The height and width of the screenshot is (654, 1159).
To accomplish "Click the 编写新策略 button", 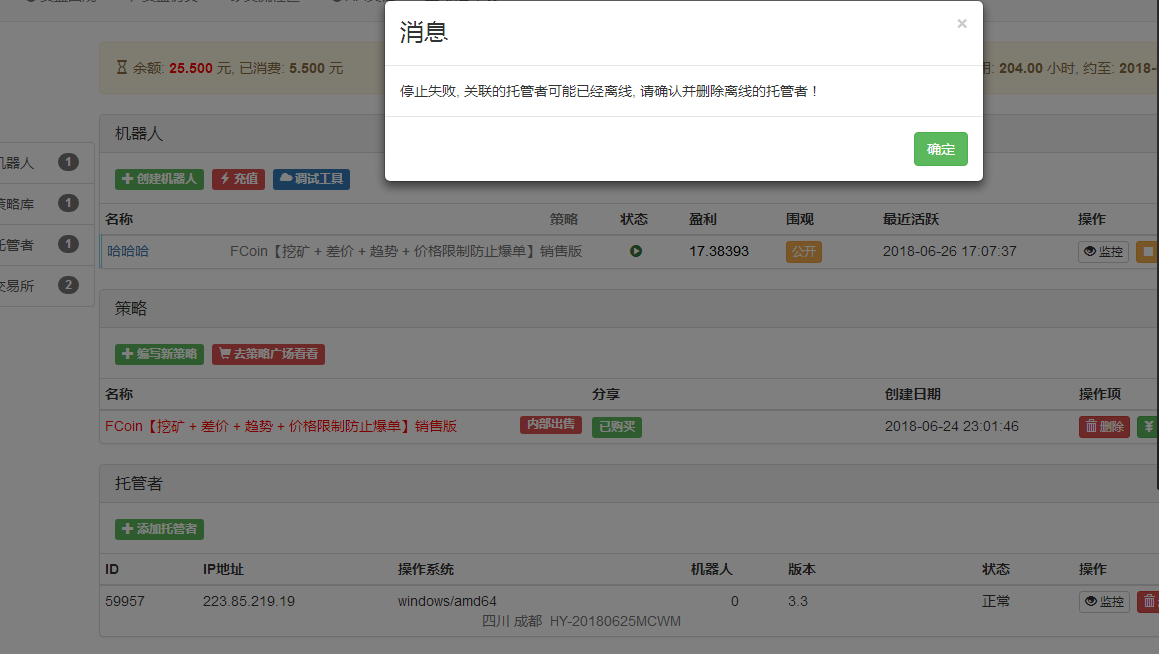I will [159, 354].
